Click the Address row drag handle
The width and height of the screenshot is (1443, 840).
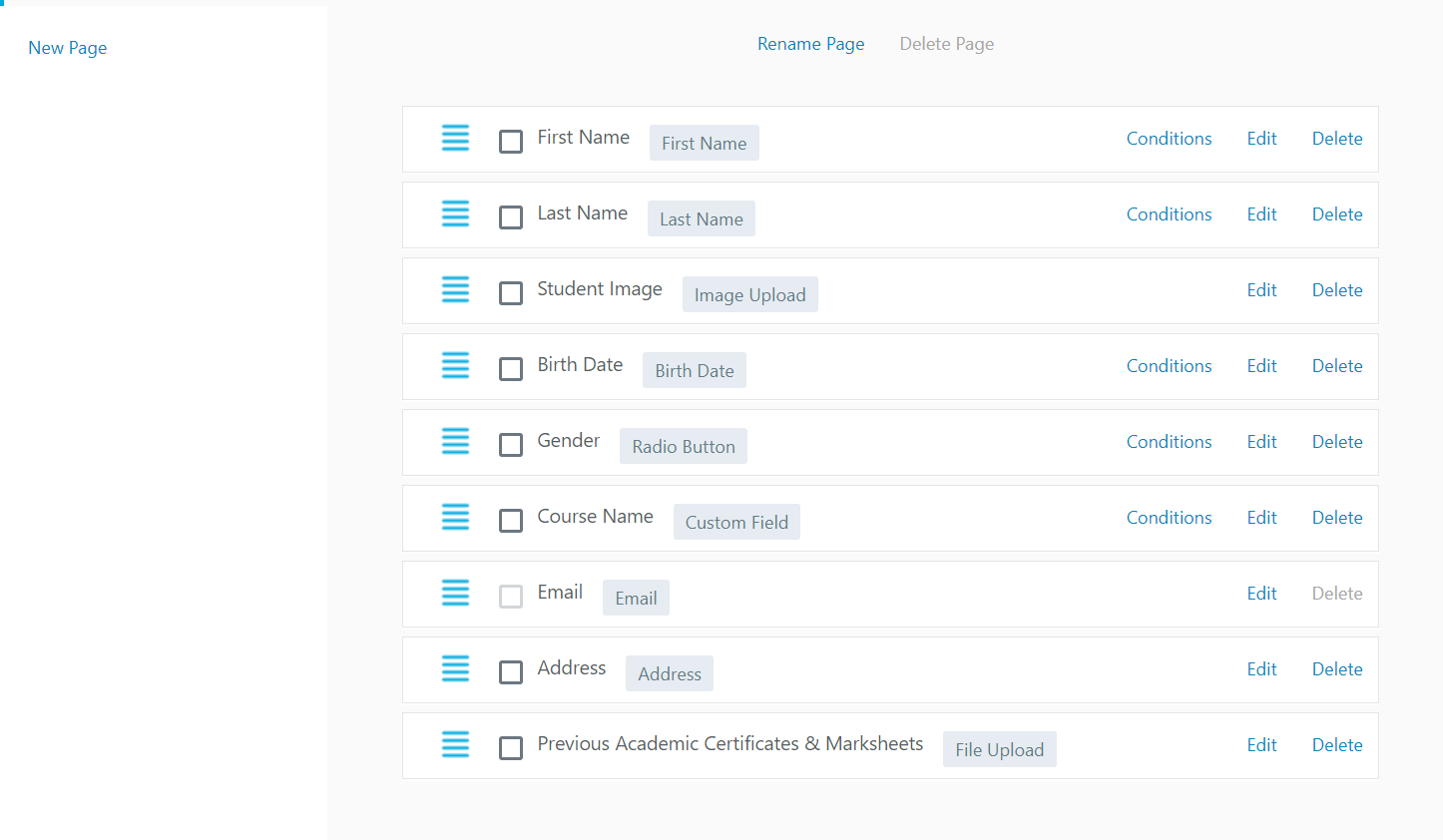(x=455, y=668)
